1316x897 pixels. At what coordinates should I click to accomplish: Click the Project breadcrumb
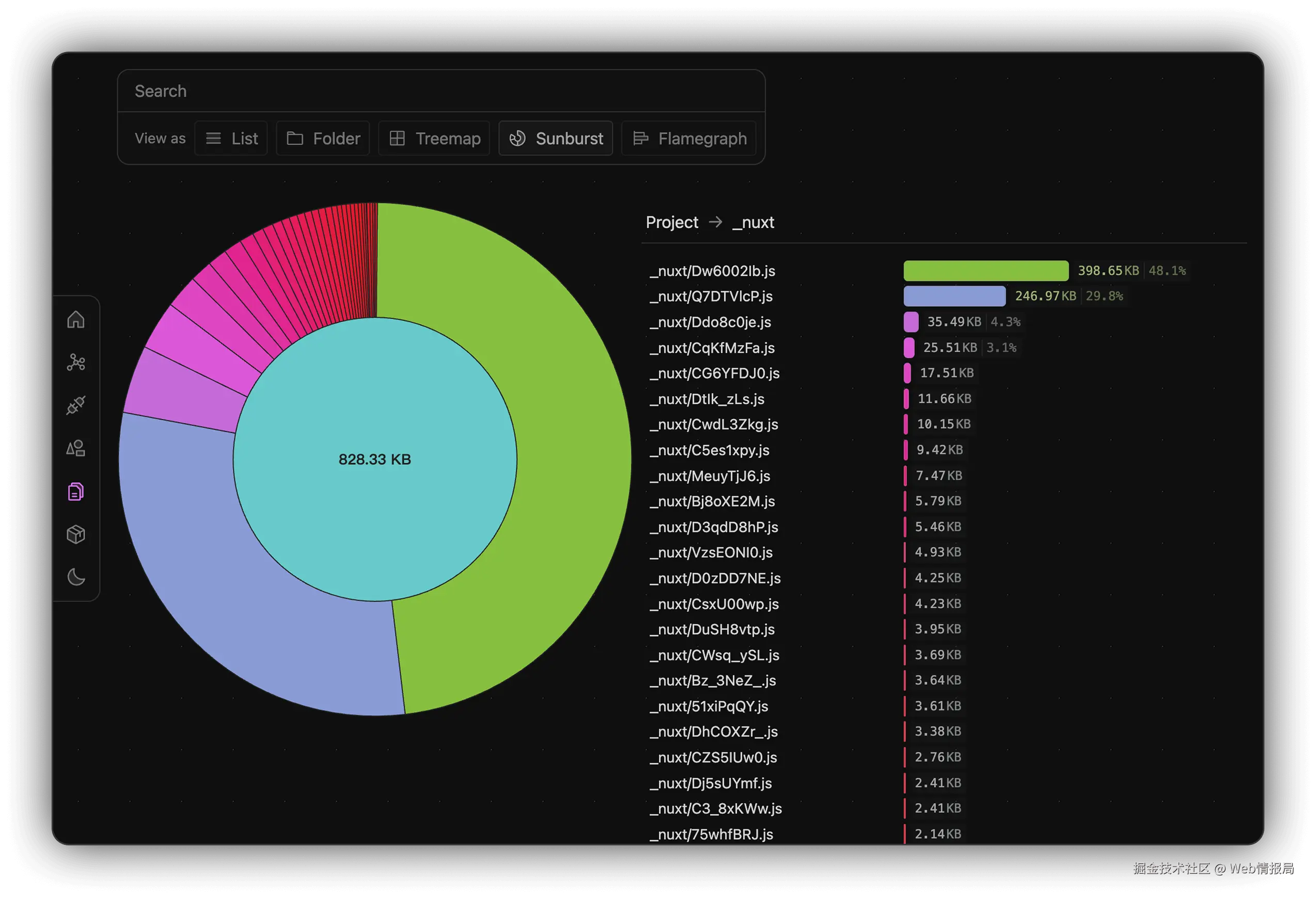tap(672, 222)
